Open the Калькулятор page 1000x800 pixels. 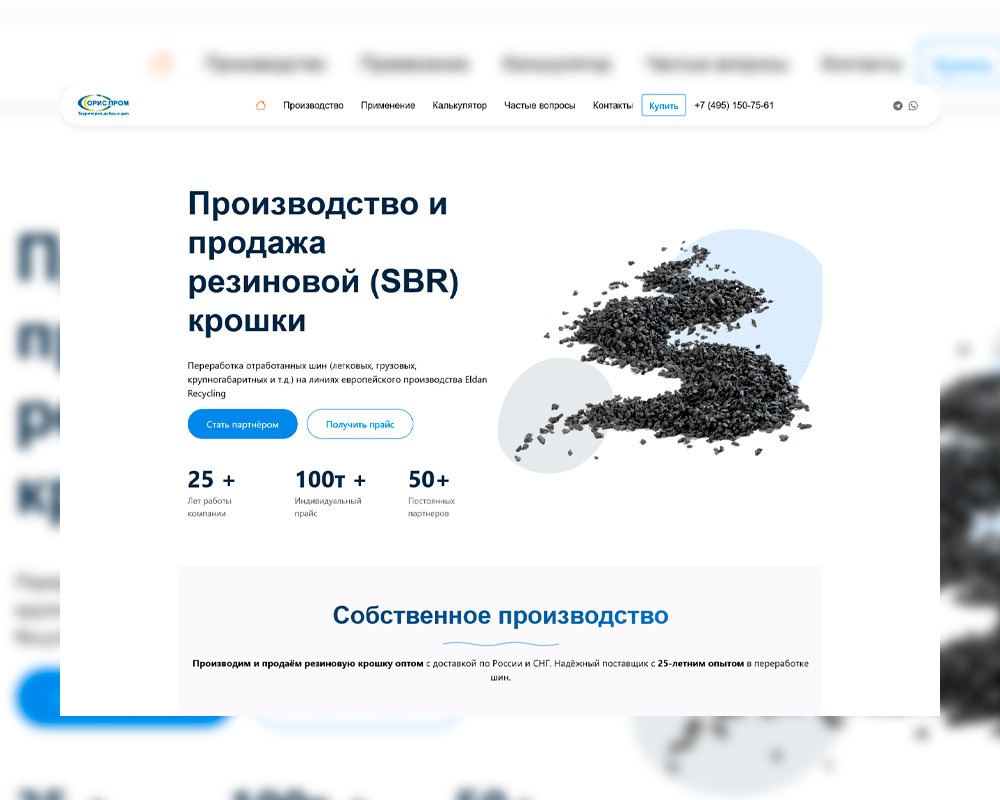tap(459, 105)
